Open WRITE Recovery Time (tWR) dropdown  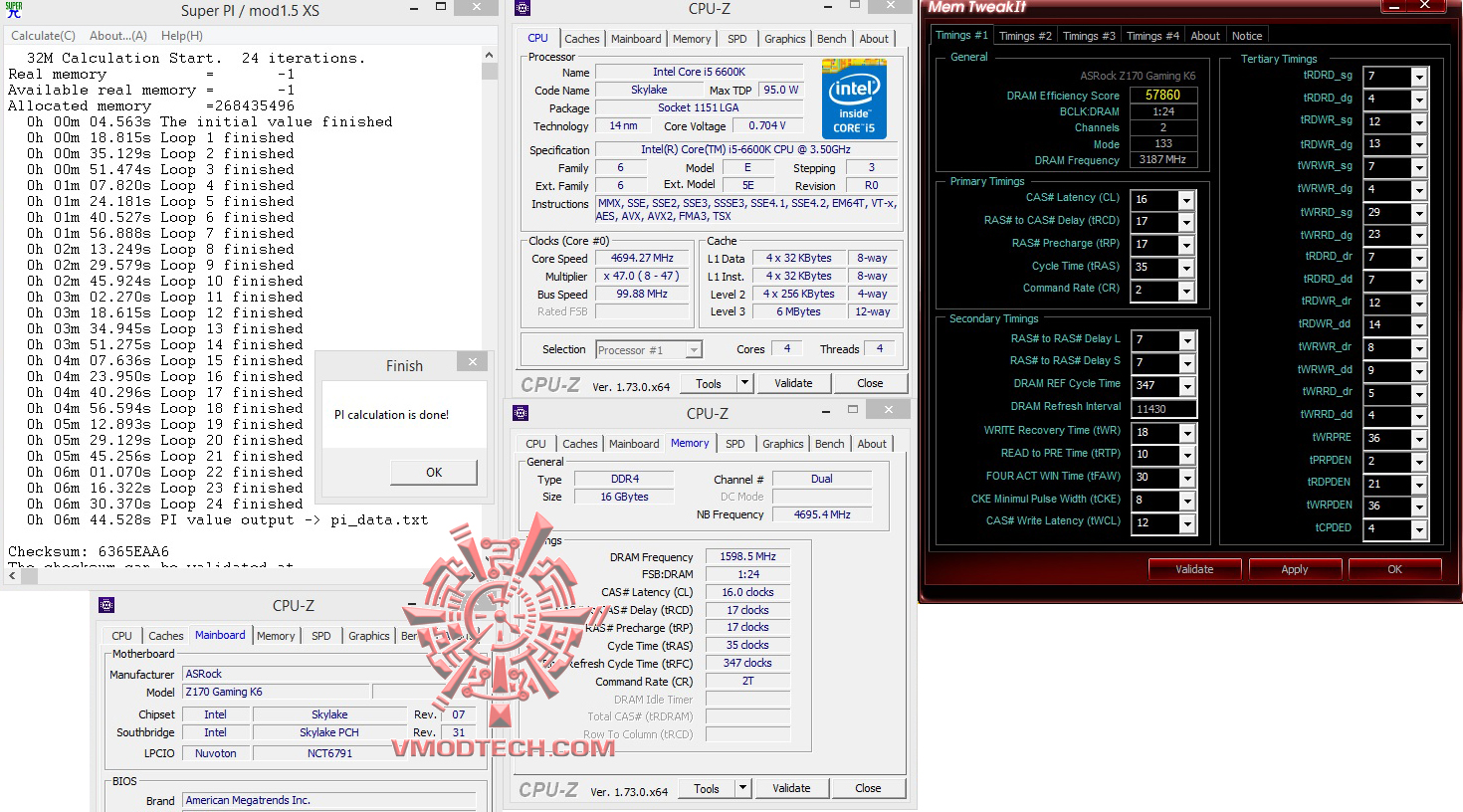pyautogui.click(x=1186, y=433)
